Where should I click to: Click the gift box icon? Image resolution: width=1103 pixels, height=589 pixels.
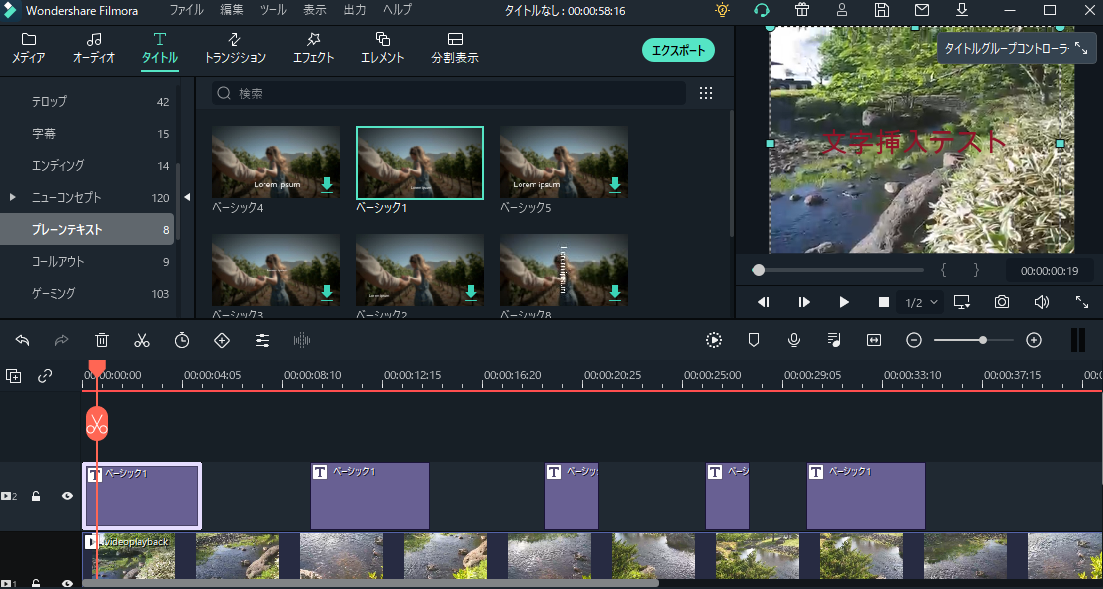pos(801,10)
